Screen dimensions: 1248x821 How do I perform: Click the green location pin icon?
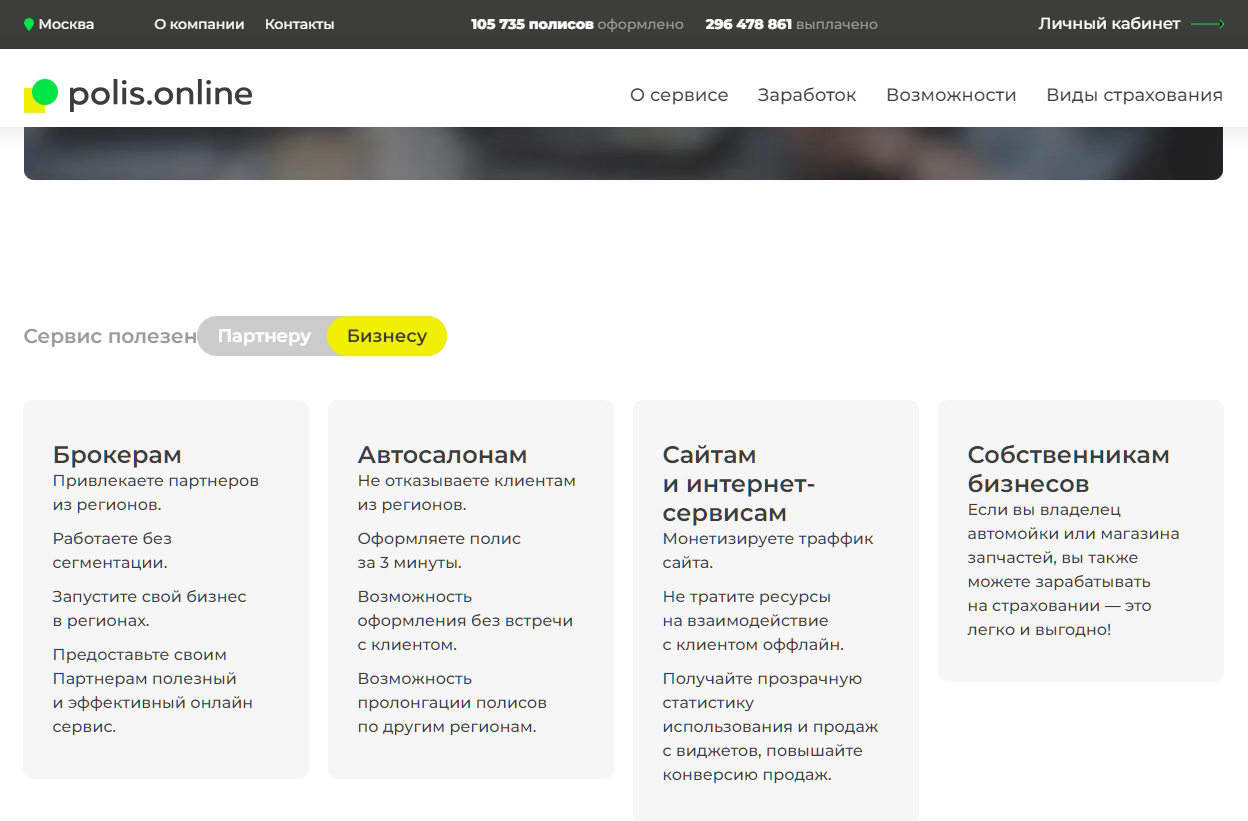coord(29,24)
